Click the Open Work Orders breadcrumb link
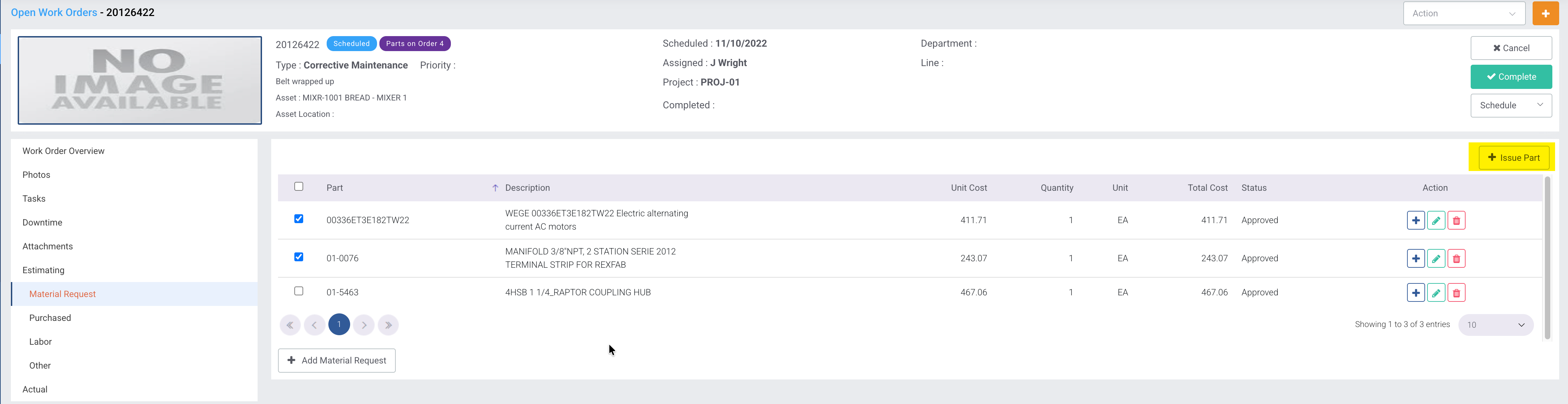This screenshot has height=404, width=1568. tap(53, 12)
